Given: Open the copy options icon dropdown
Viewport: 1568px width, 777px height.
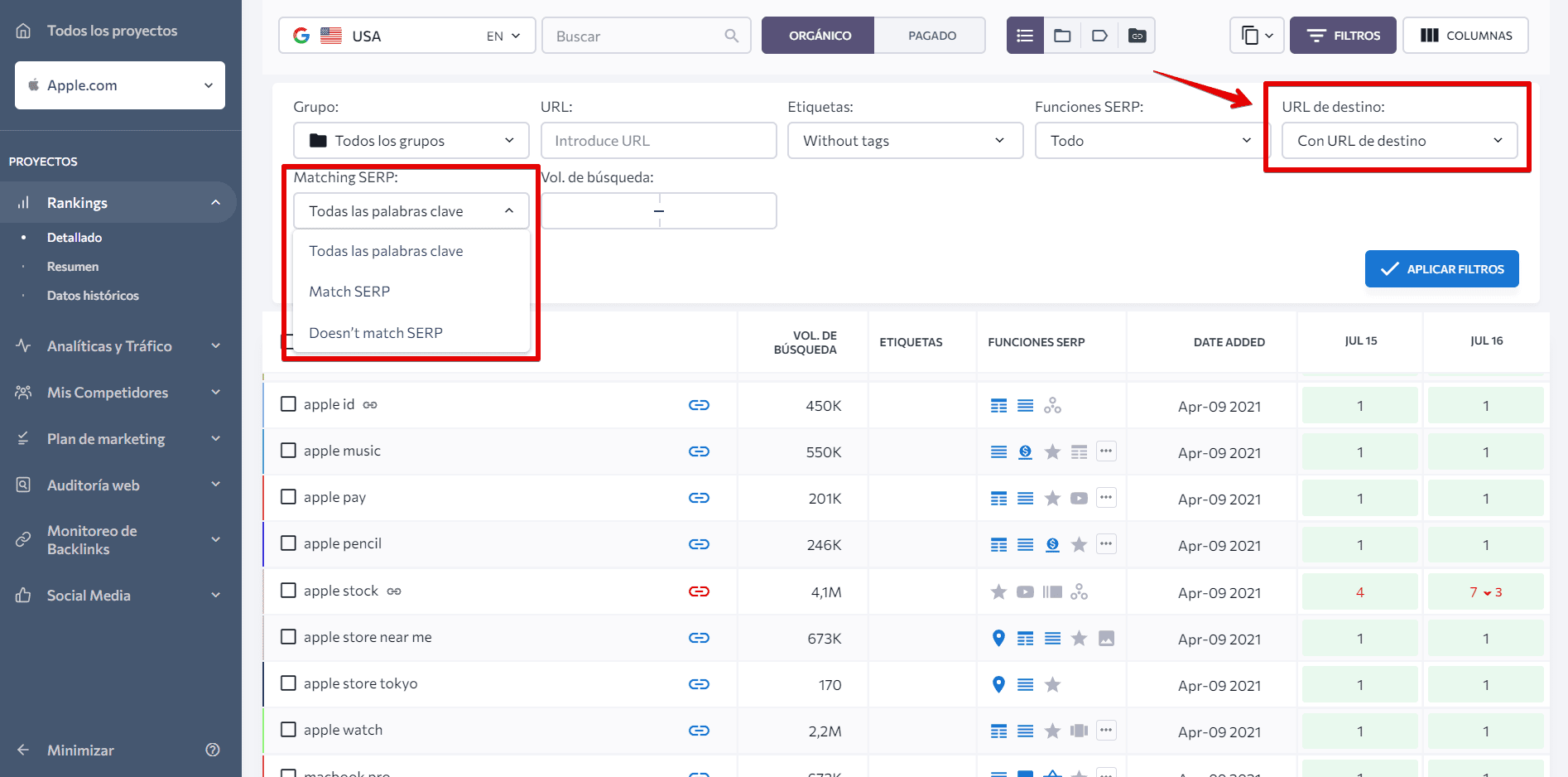Looking at the screenshot, I should click(x=1257, y=36).
